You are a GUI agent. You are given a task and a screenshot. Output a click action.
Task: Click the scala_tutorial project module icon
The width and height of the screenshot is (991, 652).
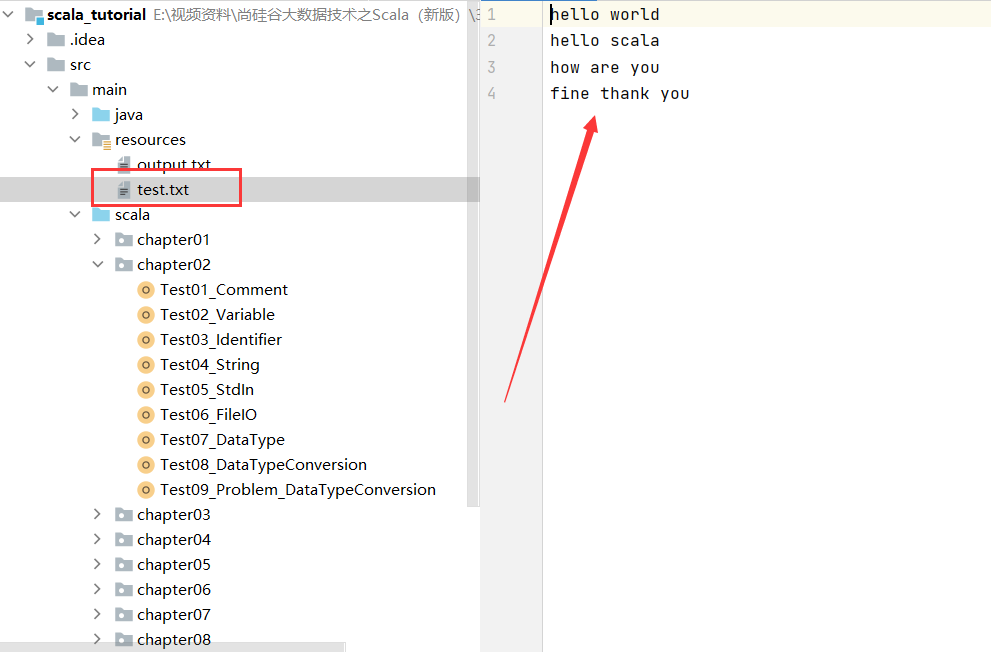point(34,15)
